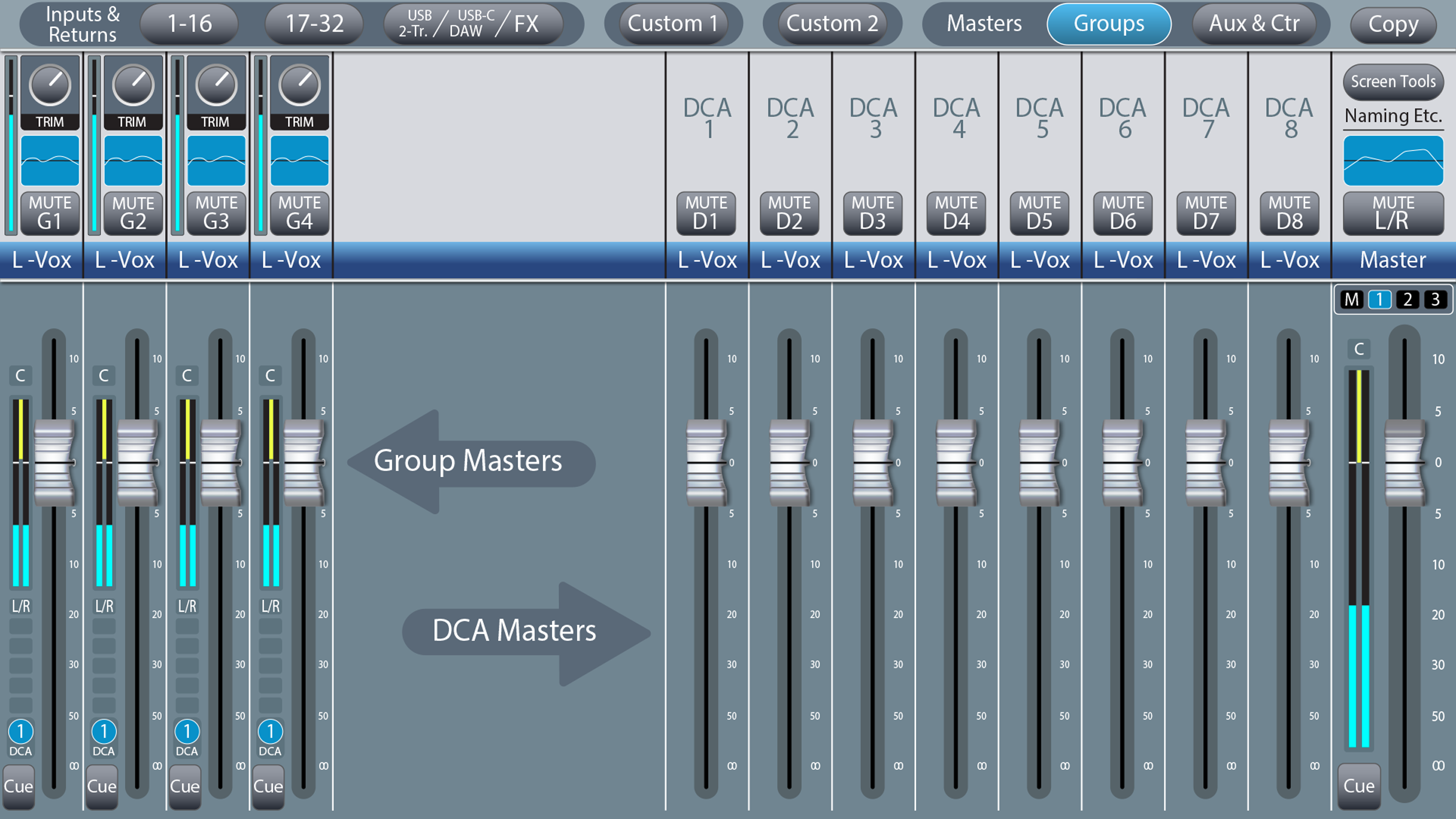Click the G1 DCA 1 assignment badge
Screen dimensions: 1456x819
pos(21,732)
